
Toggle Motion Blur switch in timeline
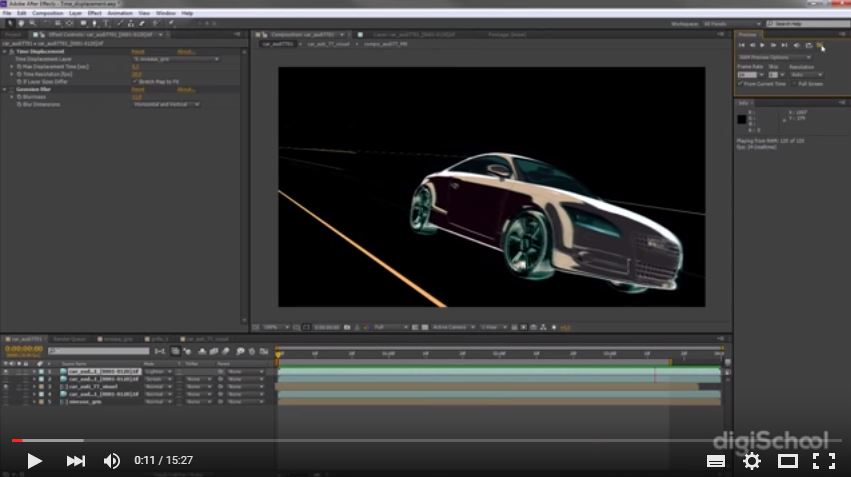pos(226,352)
